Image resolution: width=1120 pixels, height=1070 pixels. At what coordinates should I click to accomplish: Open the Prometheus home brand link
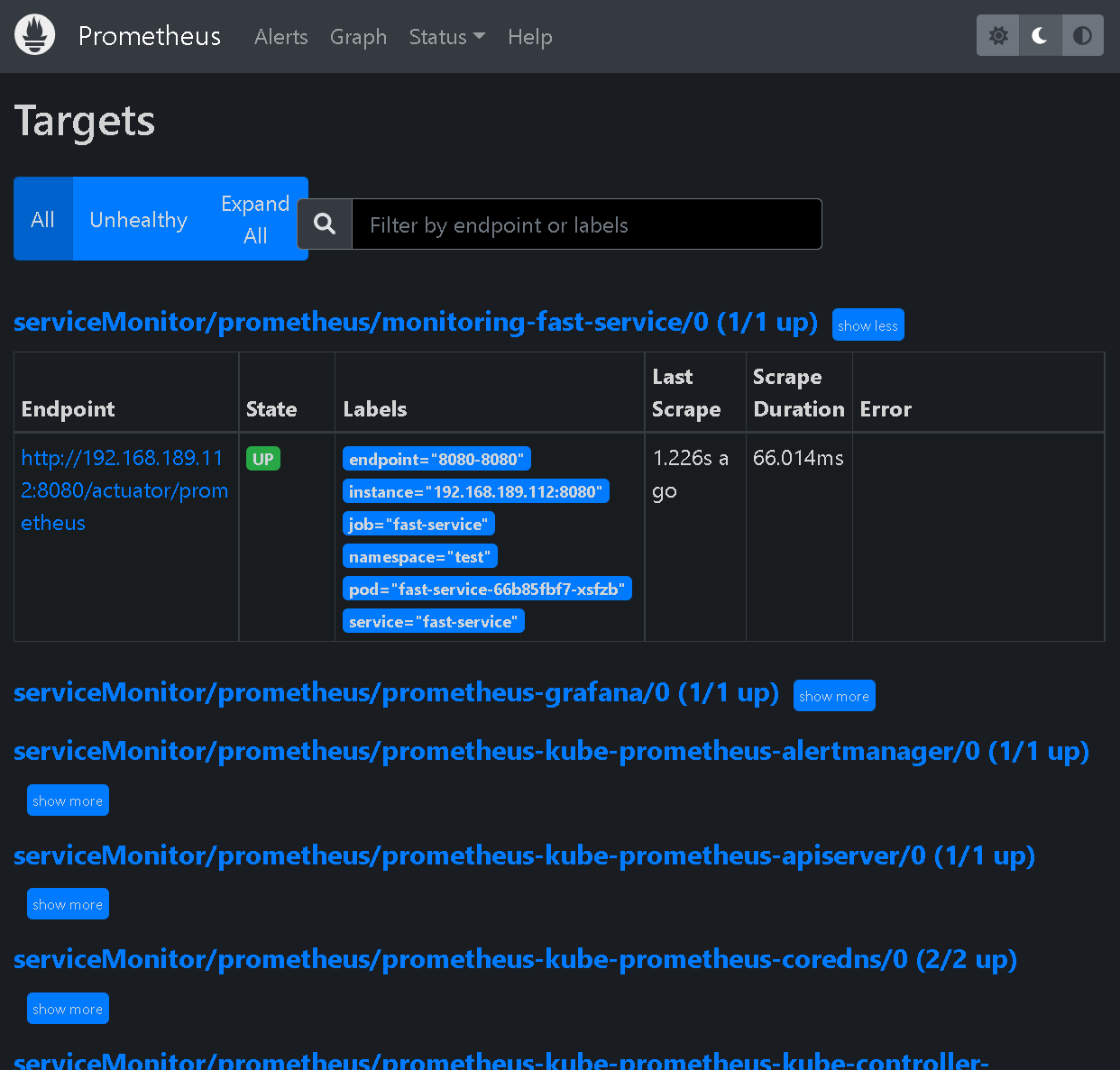[x=150, y=36]
